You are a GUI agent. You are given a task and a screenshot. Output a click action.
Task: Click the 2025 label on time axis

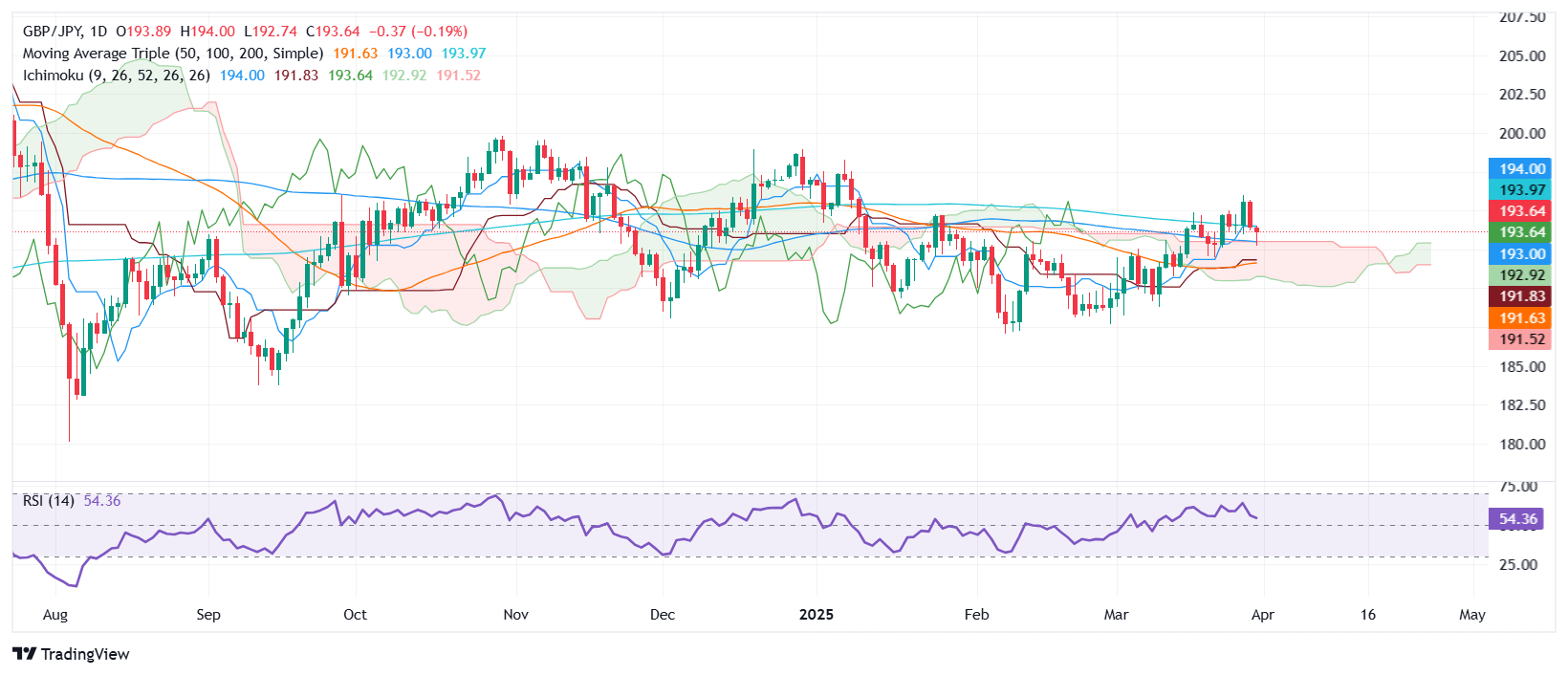click(816, 615)
